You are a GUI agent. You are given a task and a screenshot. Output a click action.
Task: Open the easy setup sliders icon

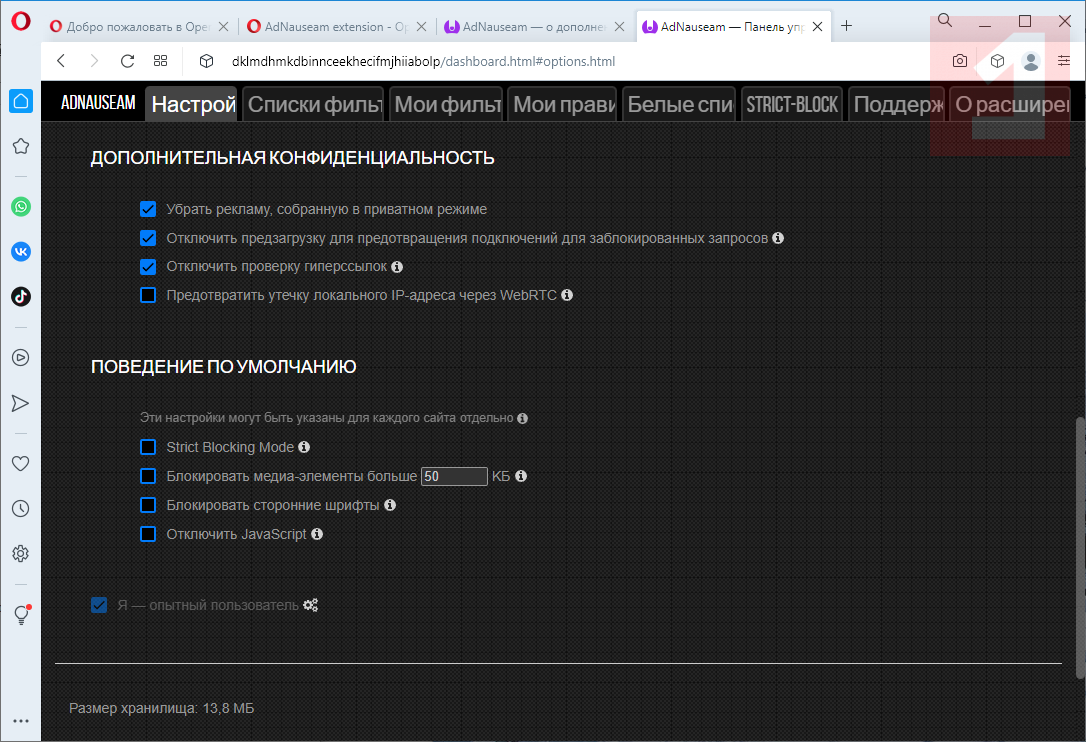click(1064, 61)
